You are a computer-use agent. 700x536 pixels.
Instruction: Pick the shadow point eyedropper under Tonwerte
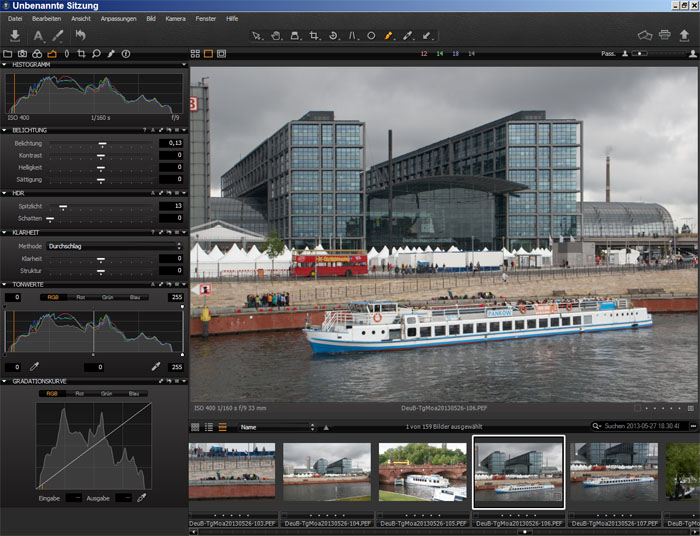click(33, 367)
